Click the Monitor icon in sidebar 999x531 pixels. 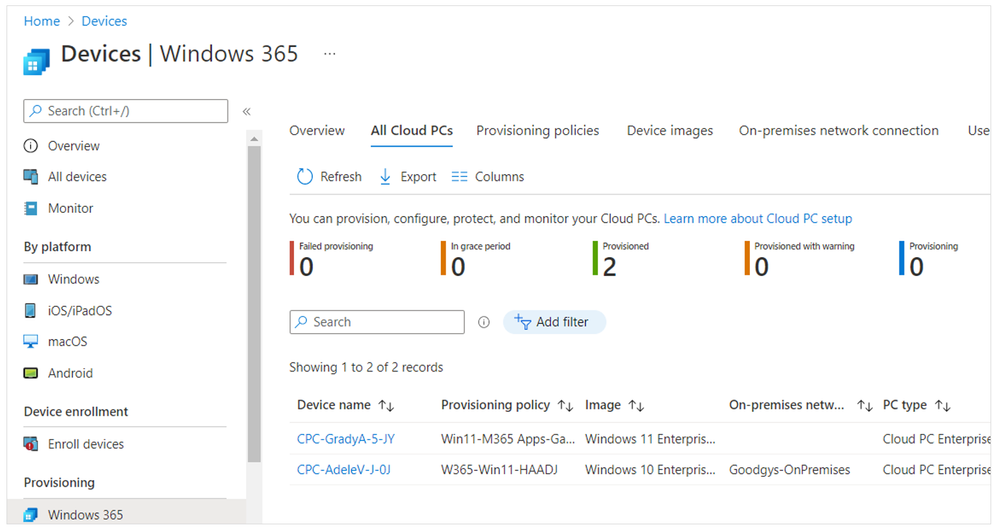click(x=31, y=208)
